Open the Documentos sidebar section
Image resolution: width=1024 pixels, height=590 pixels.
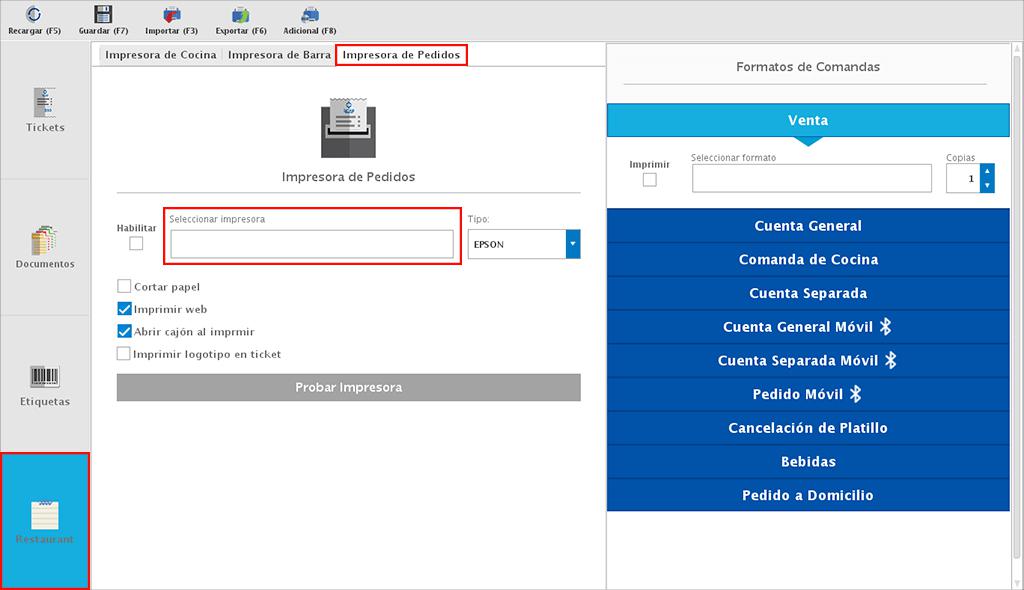[x=45, y=247]
